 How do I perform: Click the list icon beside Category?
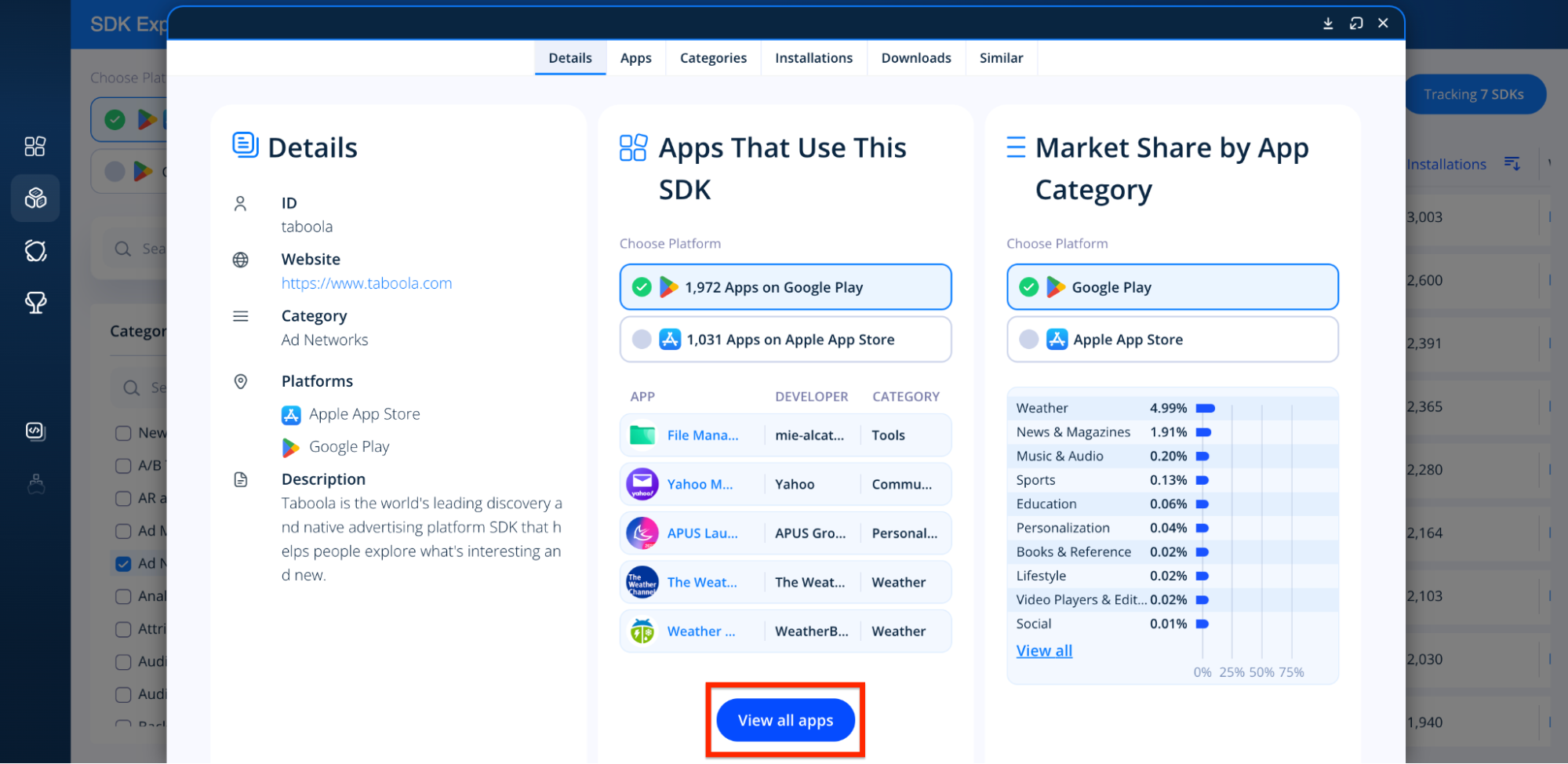point(241,316)
